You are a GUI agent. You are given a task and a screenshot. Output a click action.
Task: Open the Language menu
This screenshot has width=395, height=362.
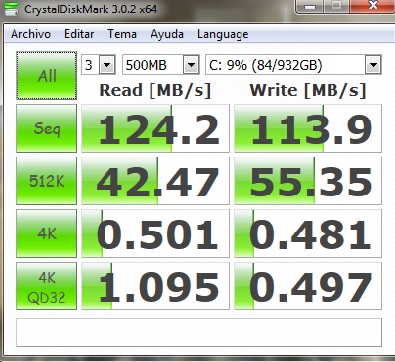(x=222, y=34)
